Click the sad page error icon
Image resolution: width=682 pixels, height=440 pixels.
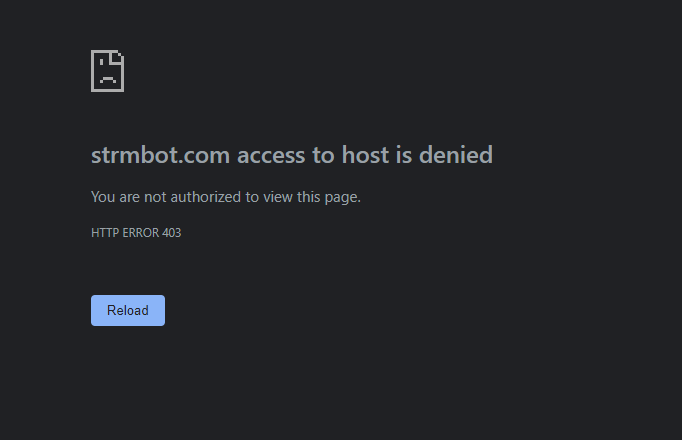coord(107,71)
